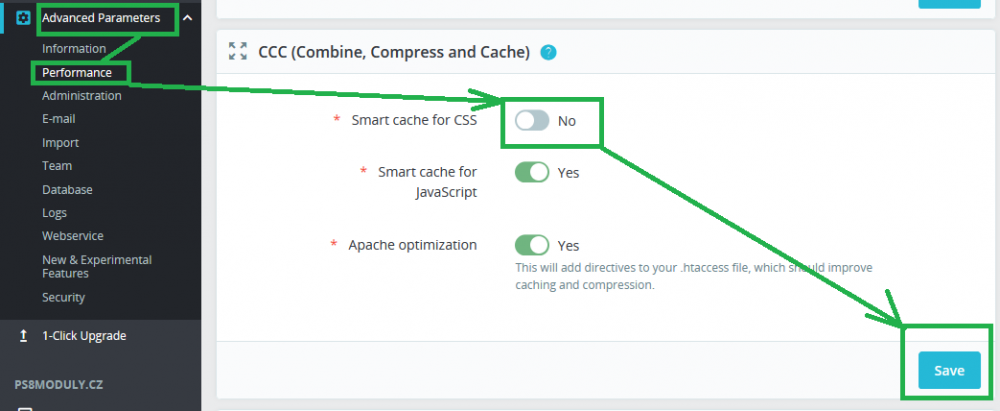The height and width of the screenshot is (411, 1000).
Task: Turn off Apache optimization switch
Action: pyautogui.click(x=532, y=245)
